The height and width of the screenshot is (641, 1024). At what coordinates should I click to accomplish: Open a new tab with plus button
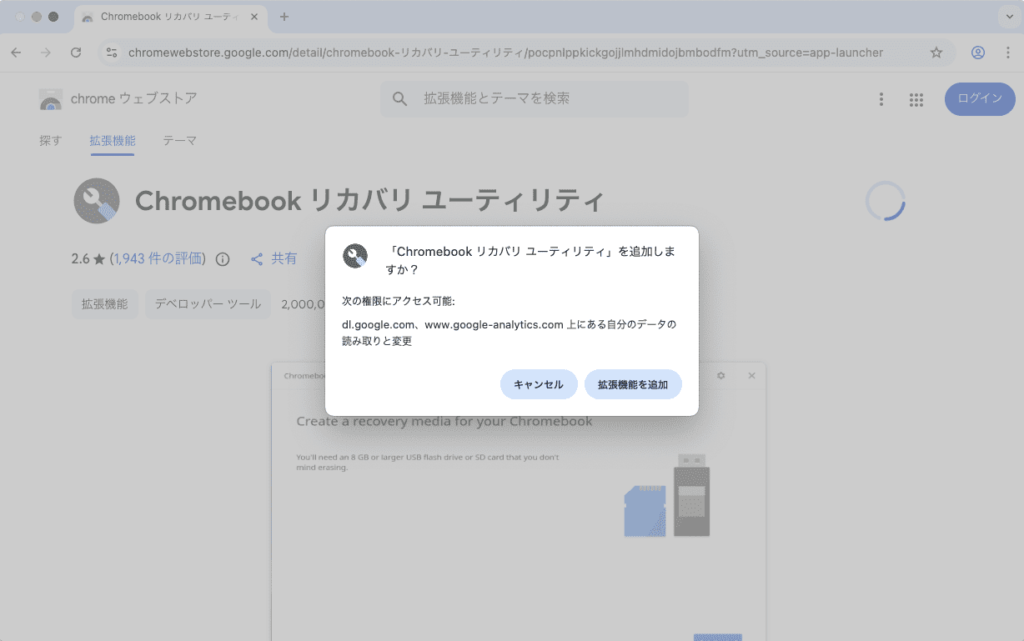[284, 17]
